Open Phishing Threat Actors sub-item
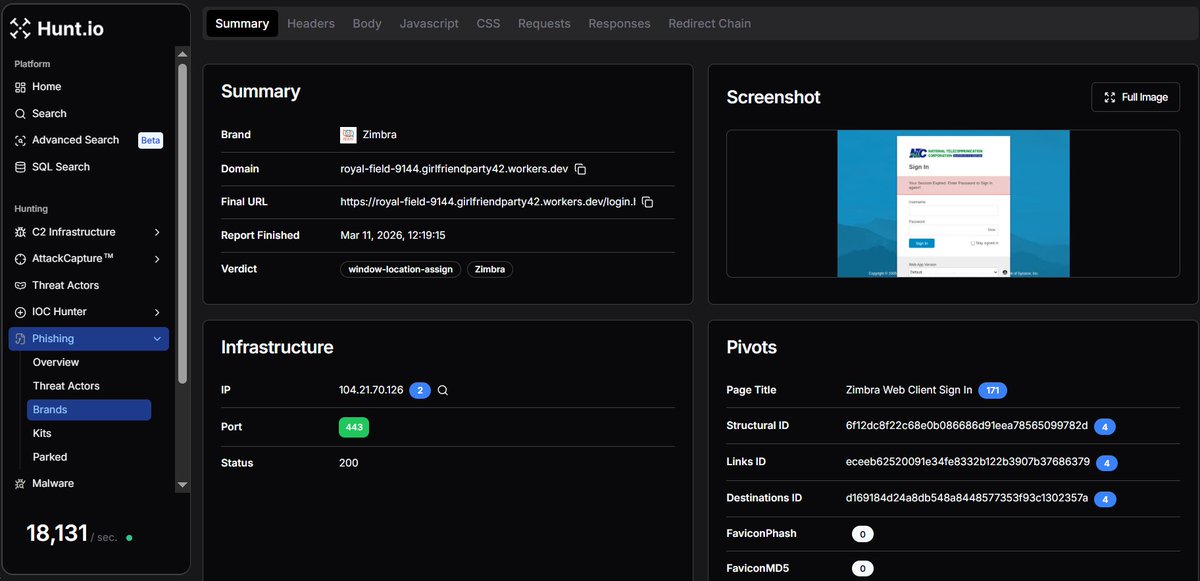Screen dimensions: 1200x581 (66, 386)
